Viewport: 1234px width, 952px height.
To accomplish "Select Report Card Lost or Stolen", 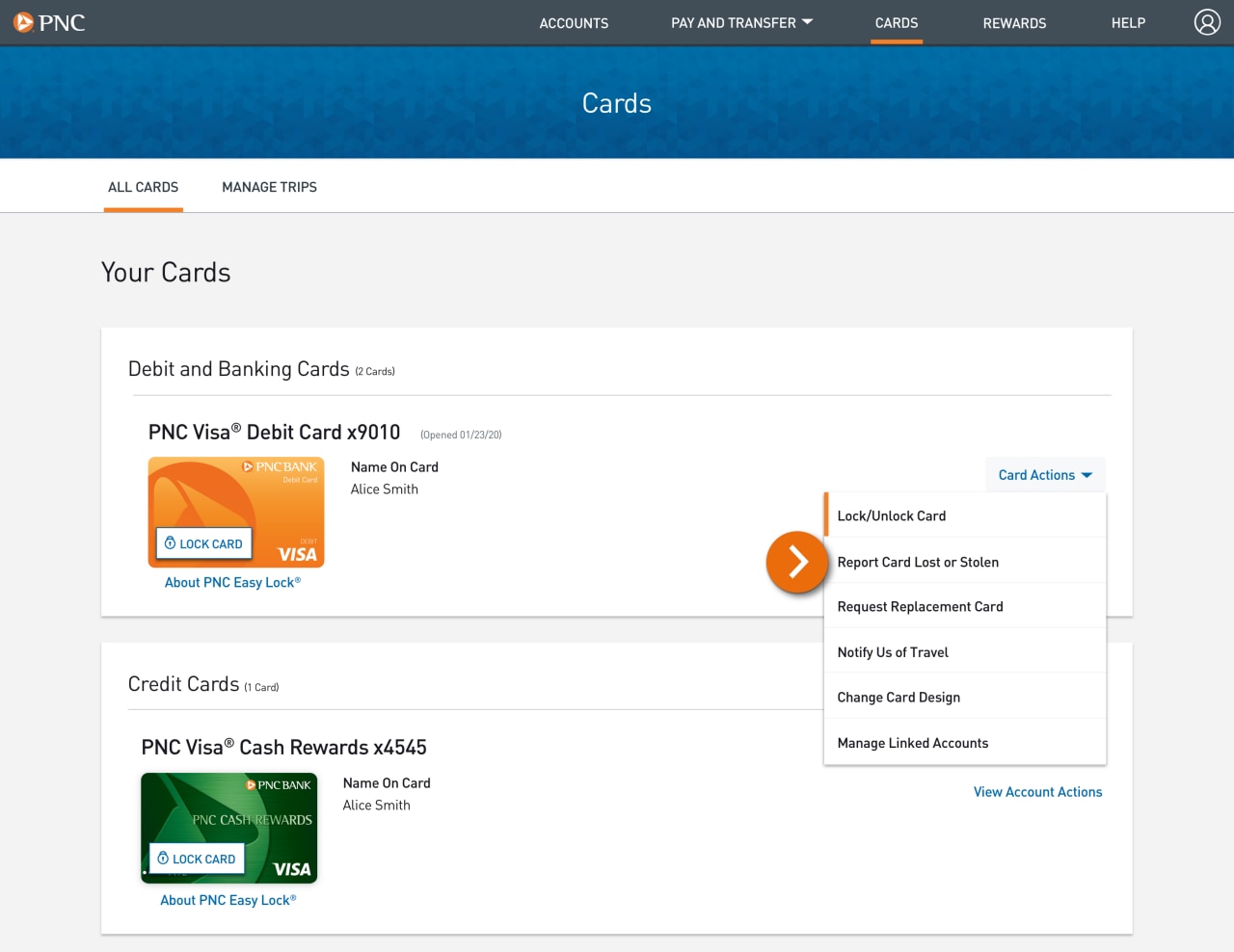I will (918, 561).
